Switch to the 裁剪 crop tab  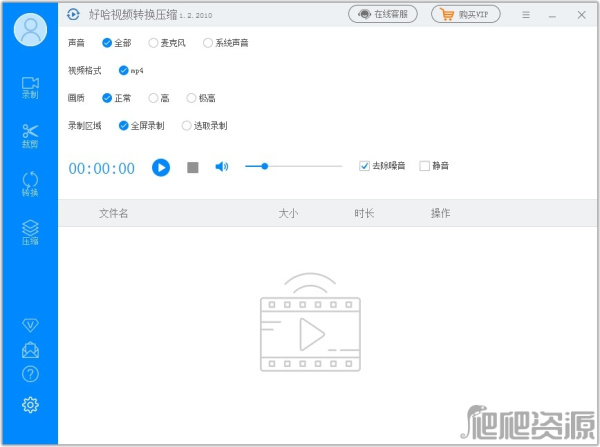[x=30, y=136]
